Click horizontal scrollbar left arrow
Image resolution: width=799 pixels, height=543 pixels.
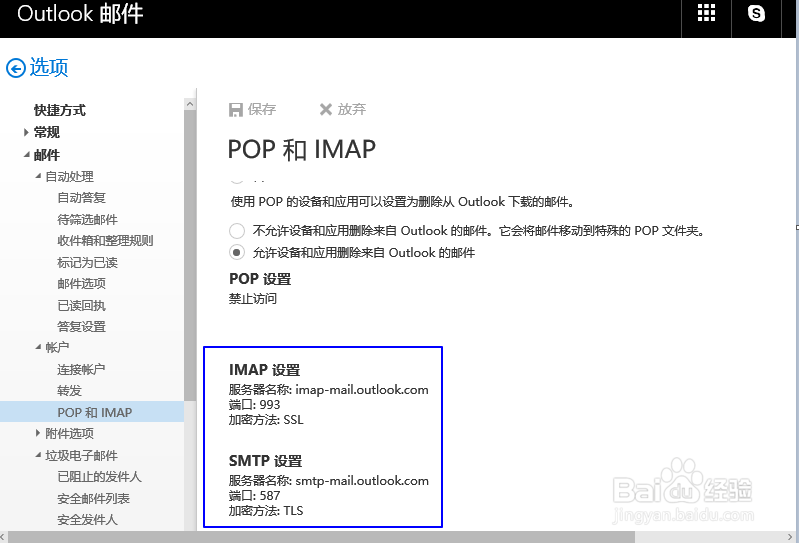(x=4, y=537)
